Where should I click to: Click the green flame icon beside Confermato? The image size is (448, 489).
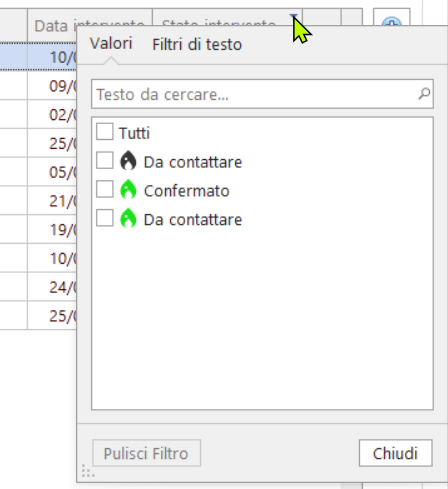point(128,190)
